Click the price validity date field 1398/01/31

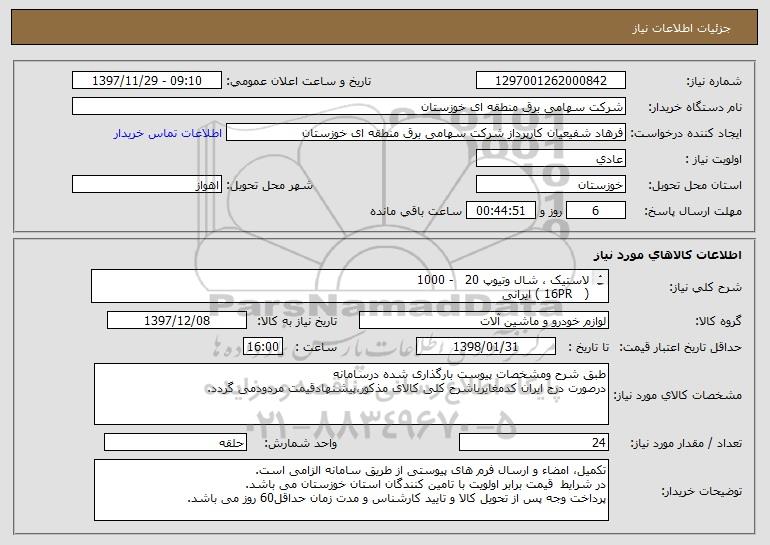[x=486, y=346]
